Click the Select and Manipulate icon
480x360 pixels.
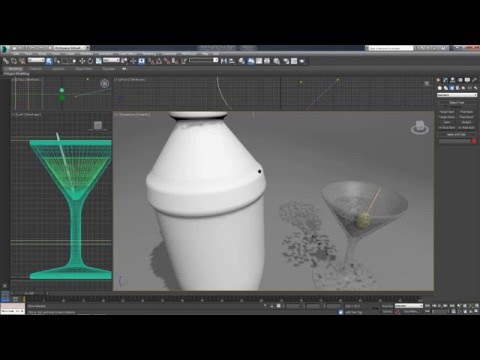coord(133,61)
